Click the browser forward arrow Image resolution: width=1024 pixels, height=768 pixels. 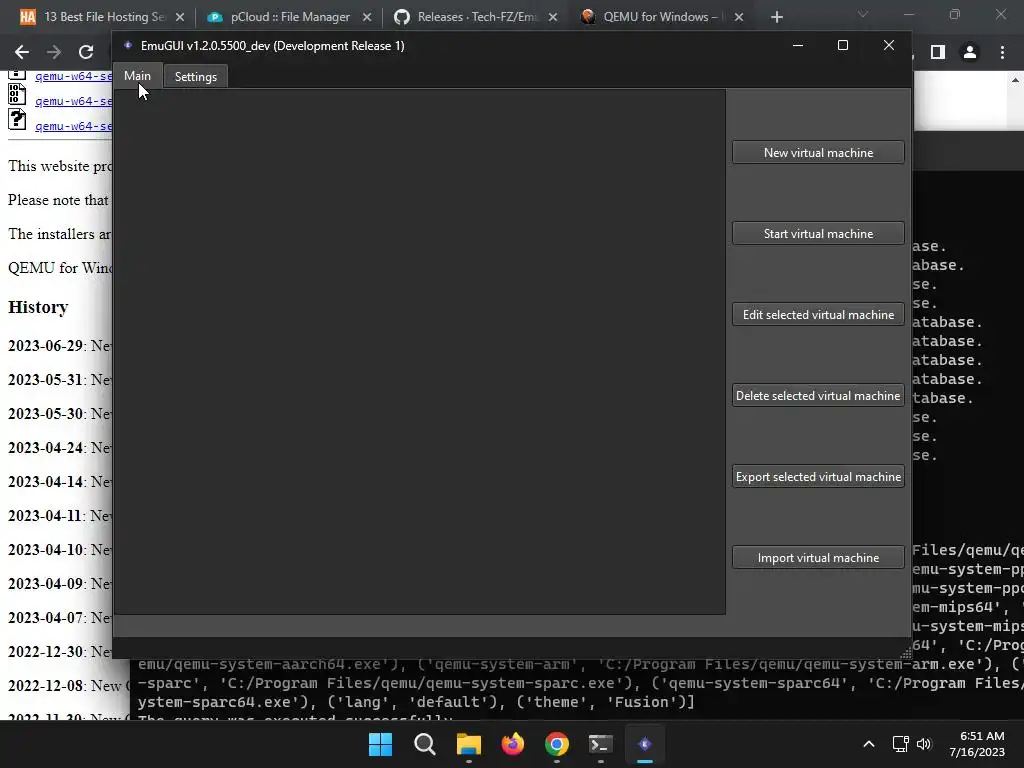point(54,52)
